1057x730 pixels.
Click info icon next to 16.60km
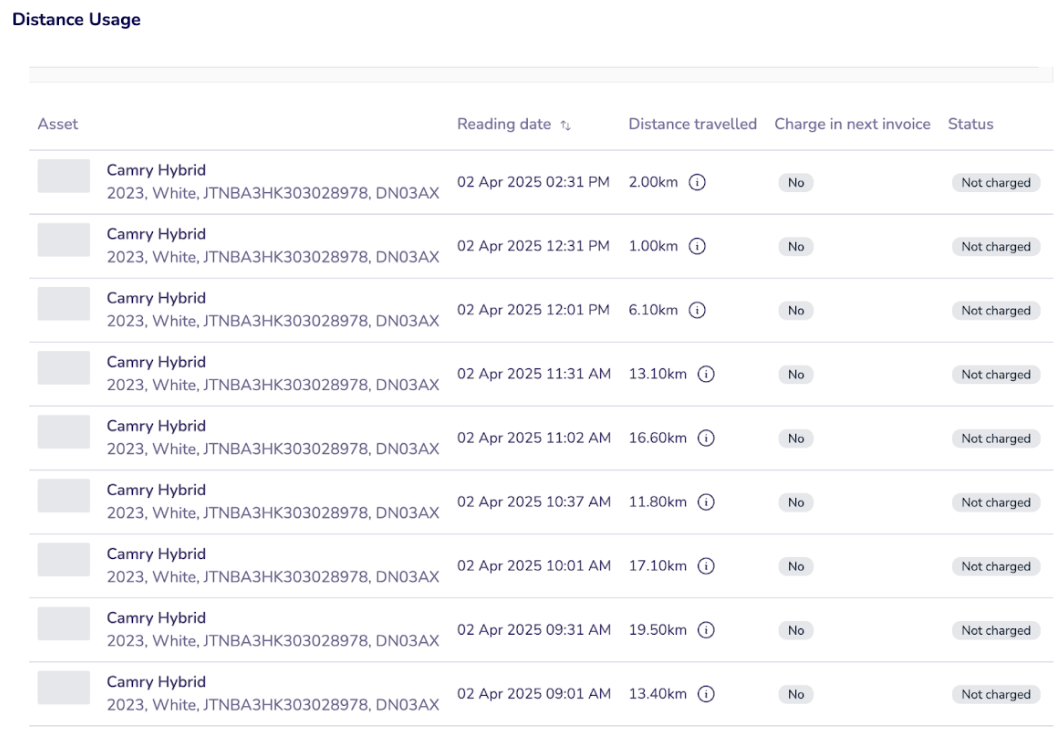[x=706, y=438]
